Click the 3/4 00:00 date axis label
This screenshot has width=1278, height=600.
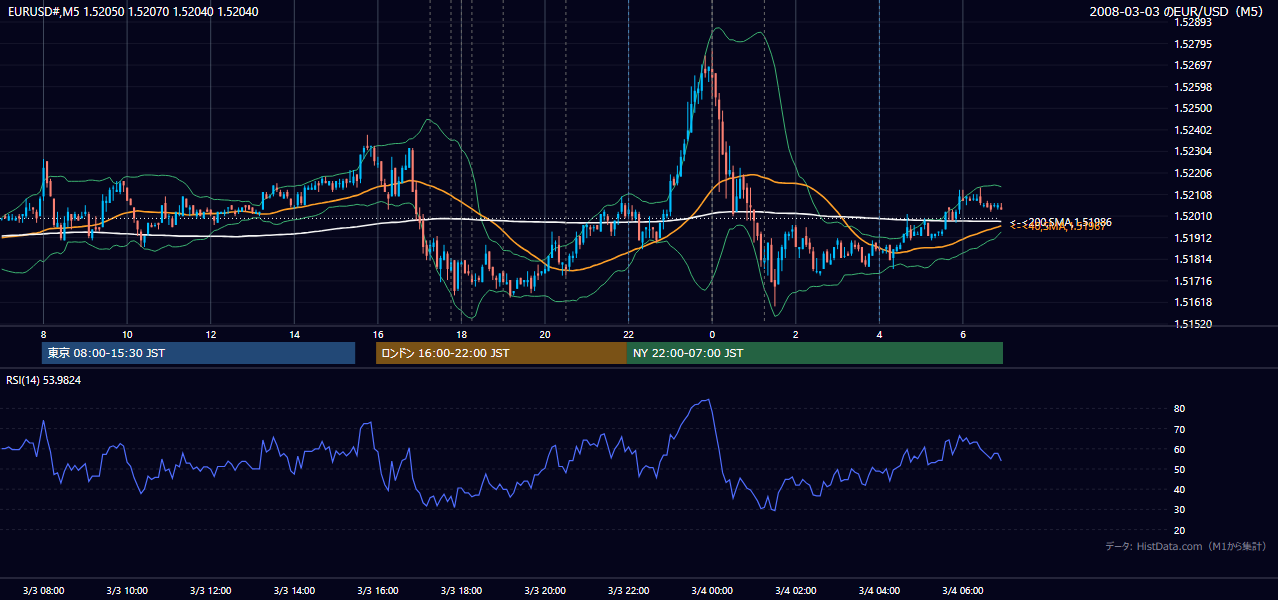pyautogui.click(x=712, y=590)
